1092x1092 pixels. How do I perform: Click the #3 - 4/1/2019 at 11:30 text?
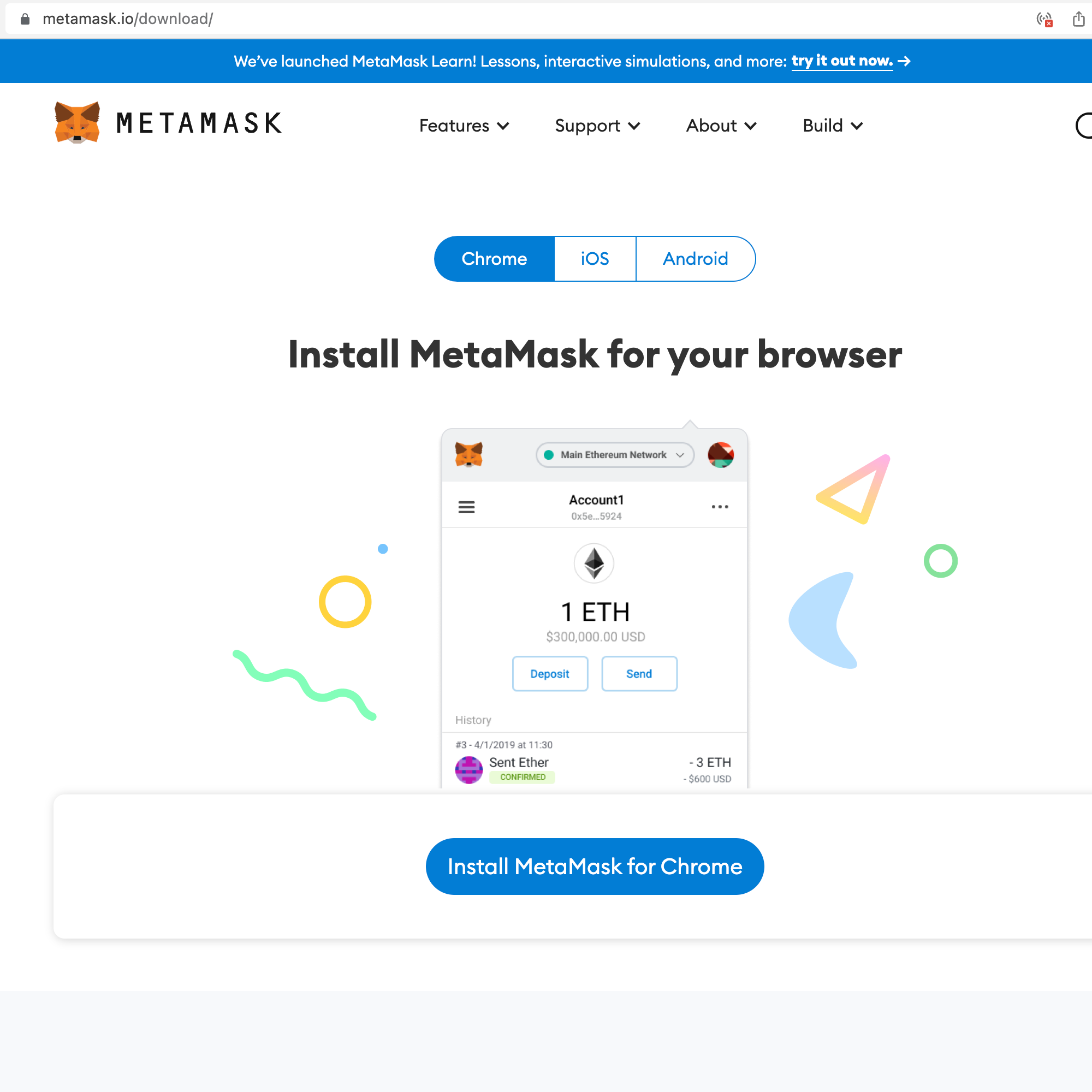pos(504,745)
